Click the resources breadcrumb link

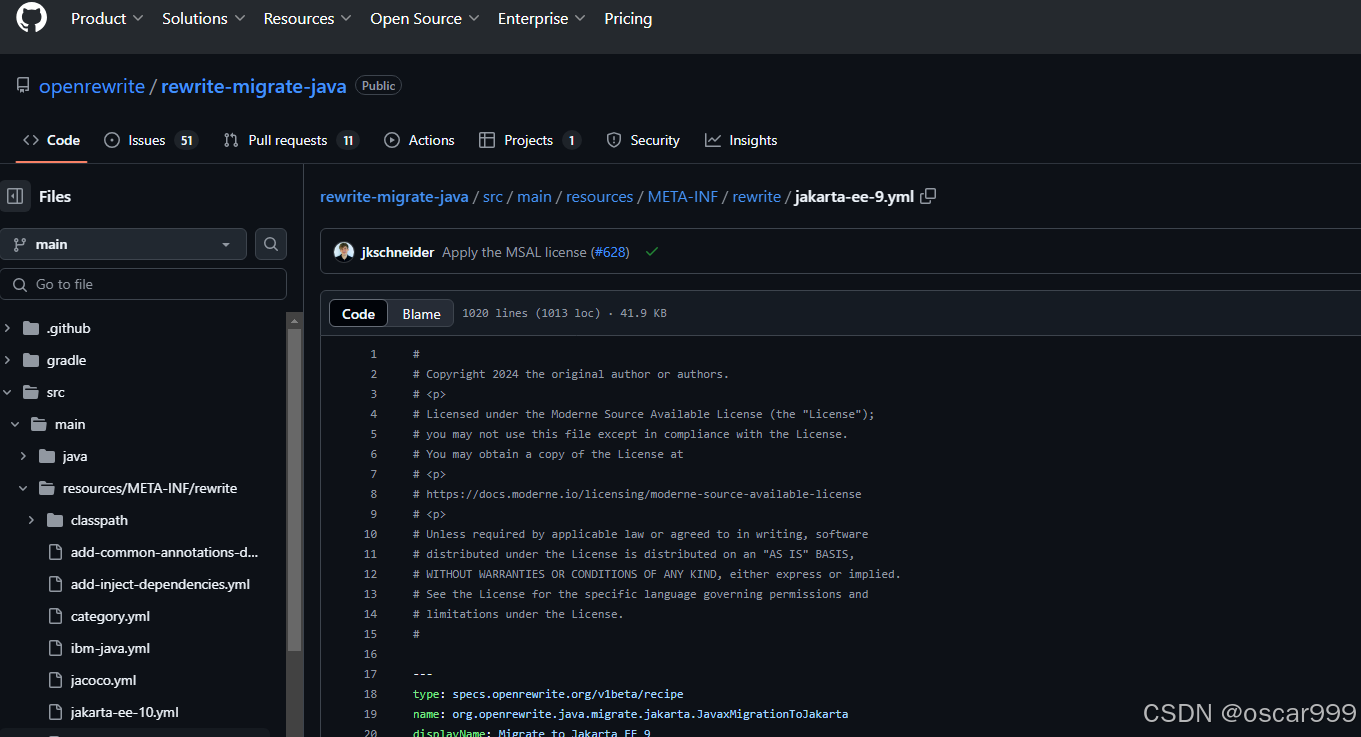pos(599,196)
